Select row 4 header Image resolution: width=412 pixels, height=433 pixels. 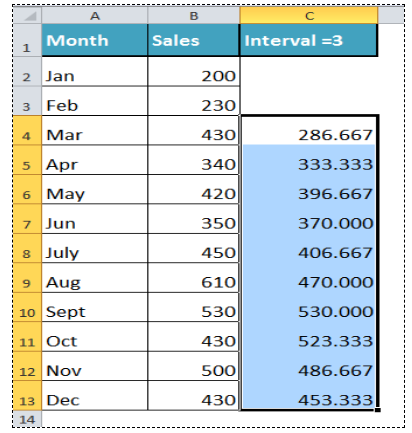coord(28,130)
